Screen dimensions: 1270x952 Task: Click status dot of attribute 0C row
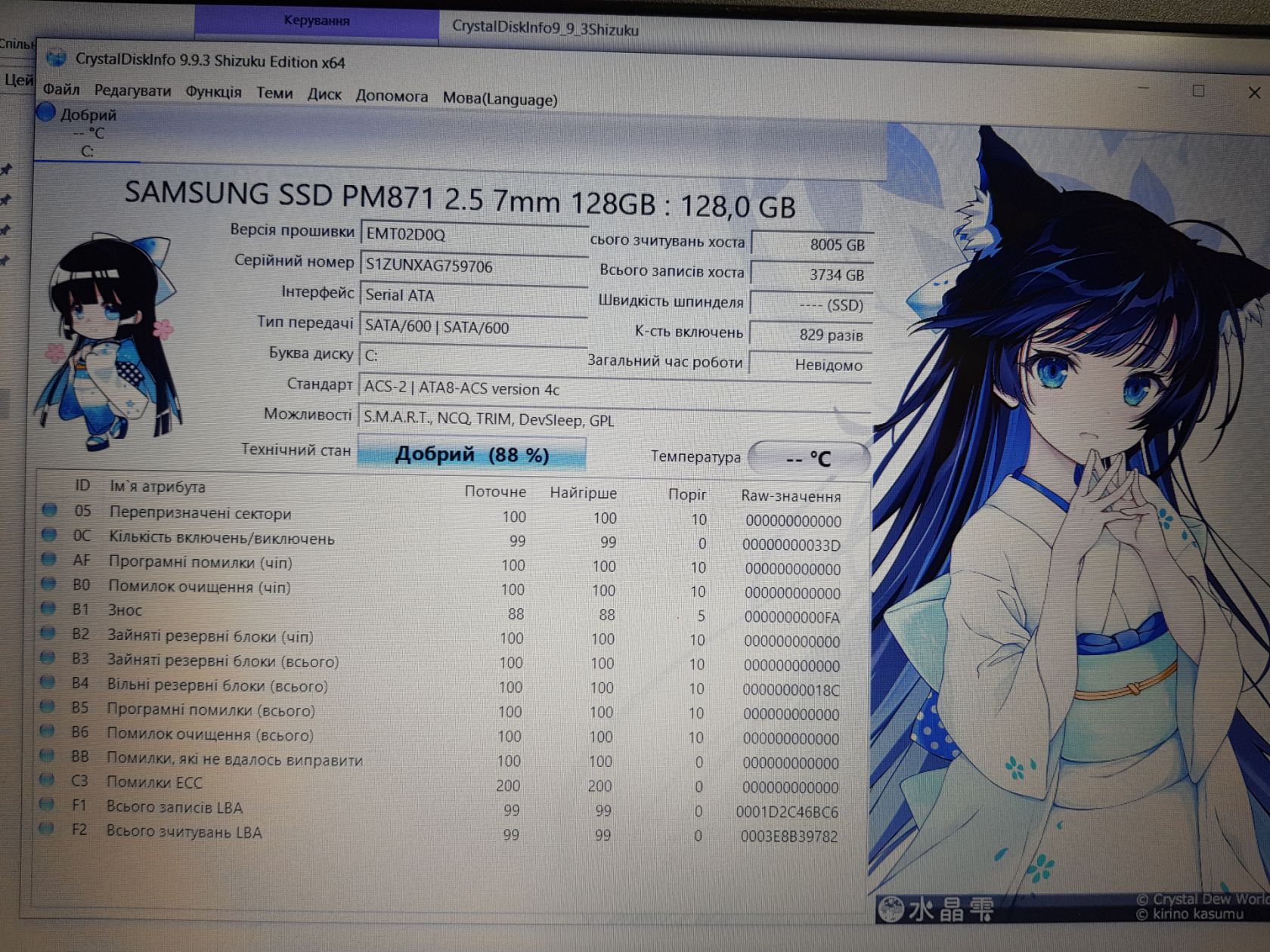click(49, 535)
